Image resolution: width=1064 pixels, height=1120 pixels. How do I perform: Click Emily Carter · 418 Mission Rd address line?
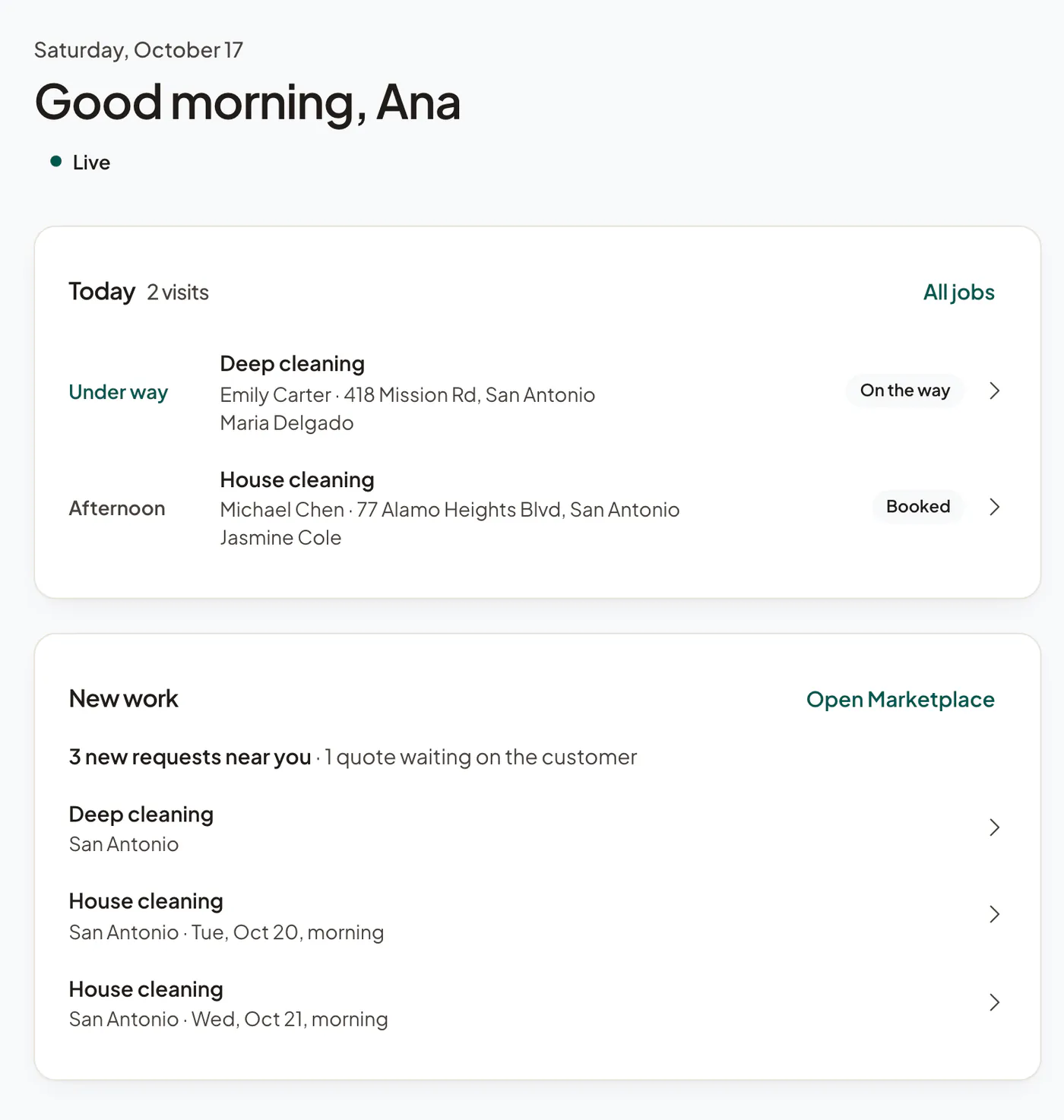tap(407, 395)
